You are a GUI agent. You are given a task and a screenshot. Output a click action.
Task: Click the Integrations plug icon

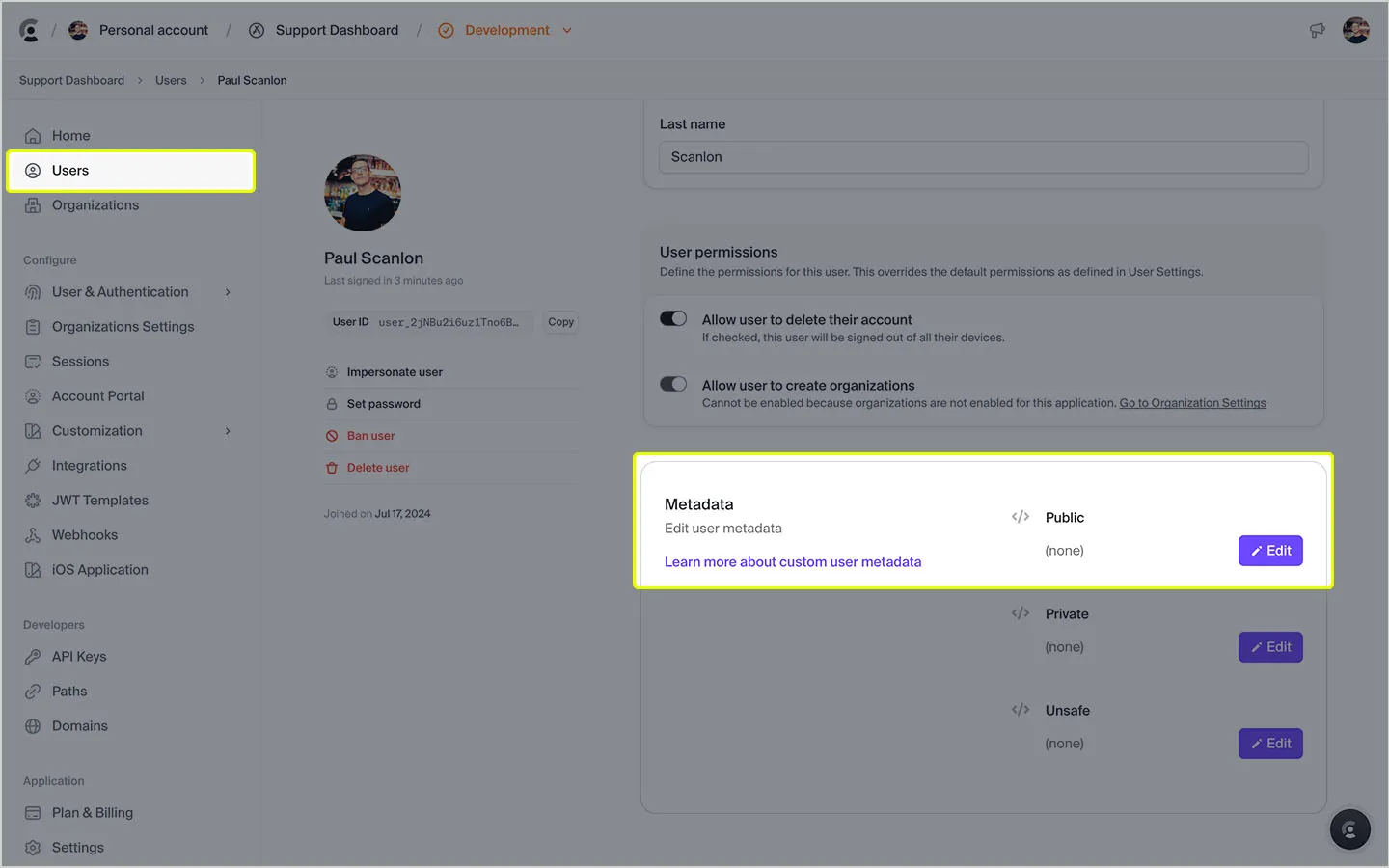pyautogui.click(x=33, y=466)
